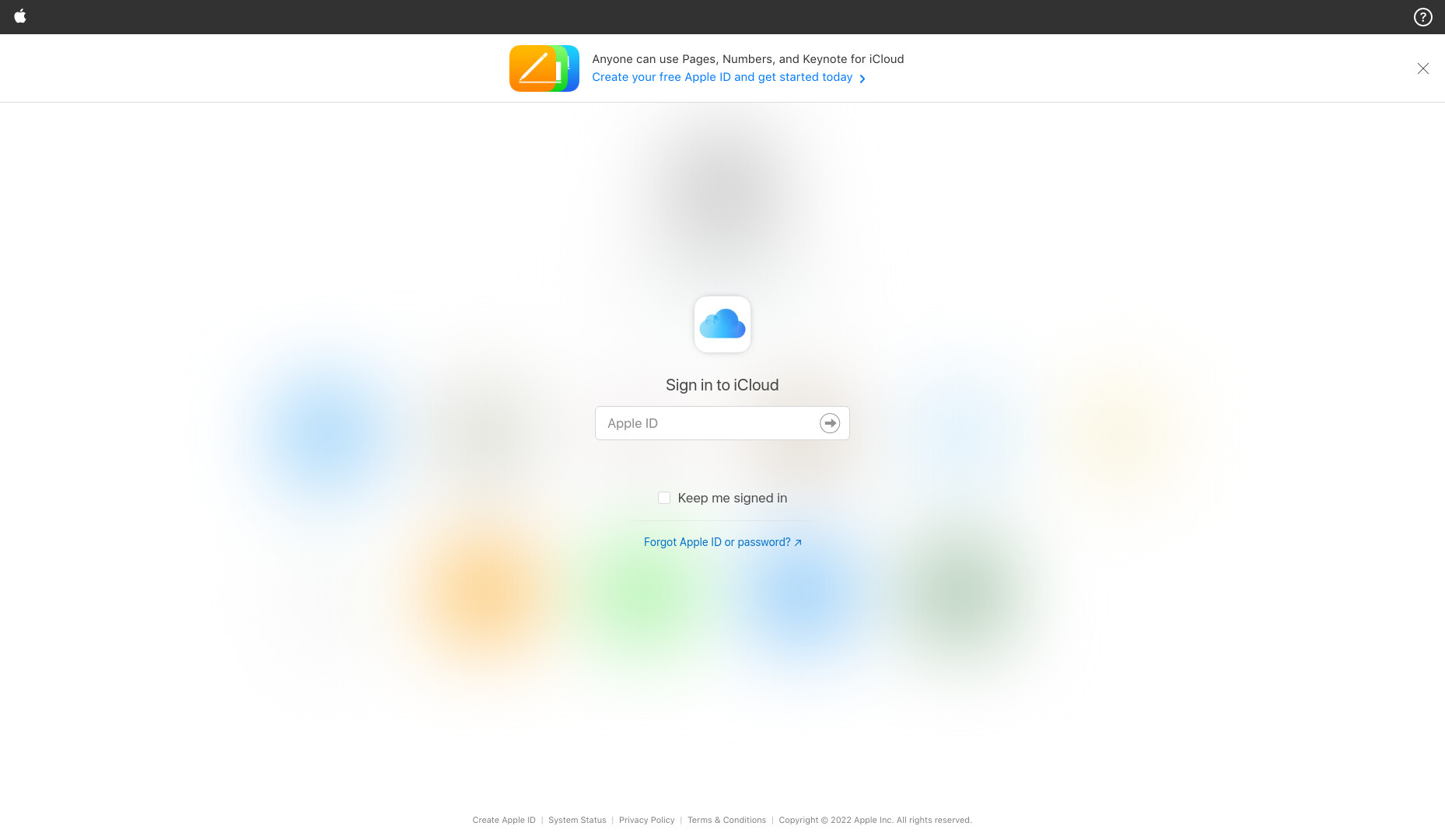Screen dimensions: 1445x840
Task: Open the help question mark icon
Action: (x=1422, y=17)
